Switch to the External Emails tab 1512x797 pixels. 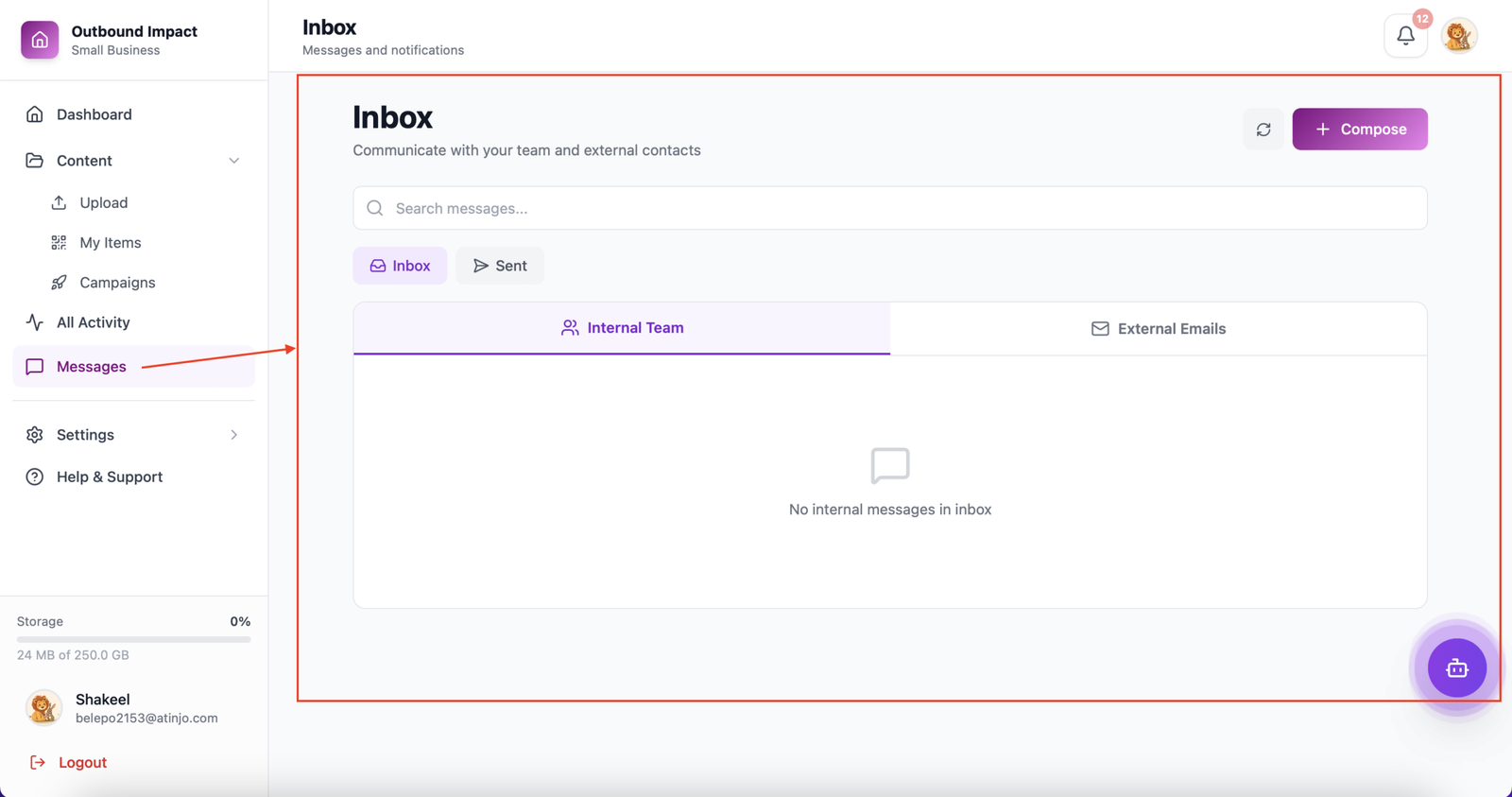coord(1158,329)
